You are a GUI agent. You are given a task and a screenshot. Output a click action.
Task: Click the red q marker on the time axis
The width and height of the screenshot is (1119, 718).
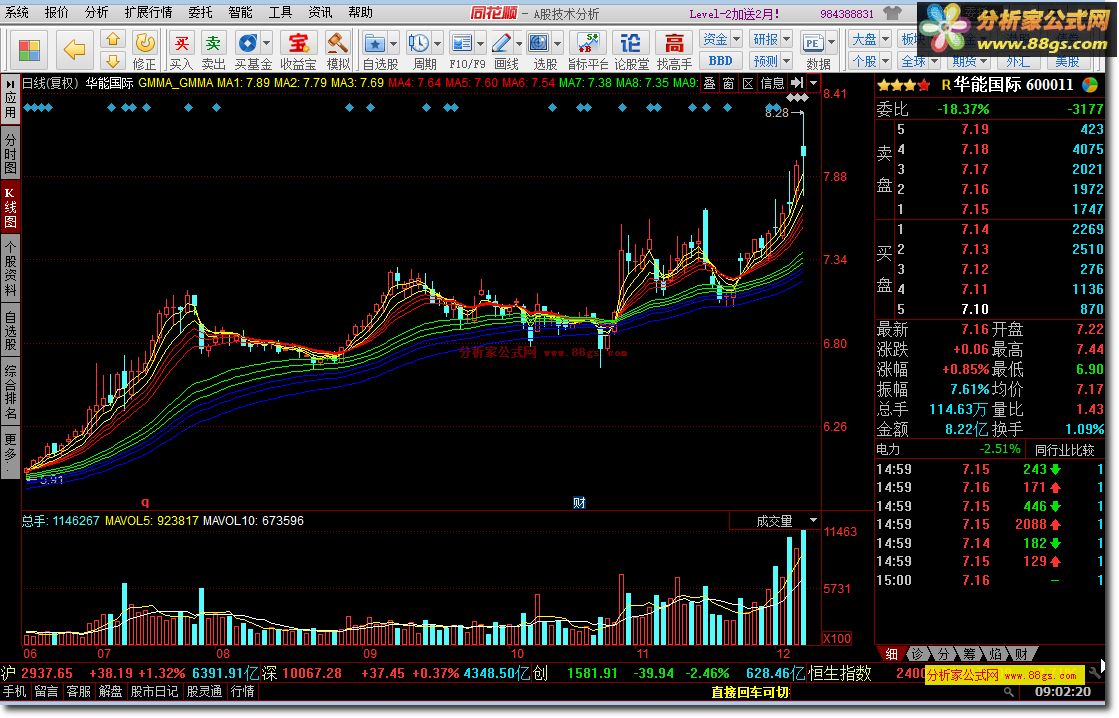pyautogui.click(x=145, y=502)
